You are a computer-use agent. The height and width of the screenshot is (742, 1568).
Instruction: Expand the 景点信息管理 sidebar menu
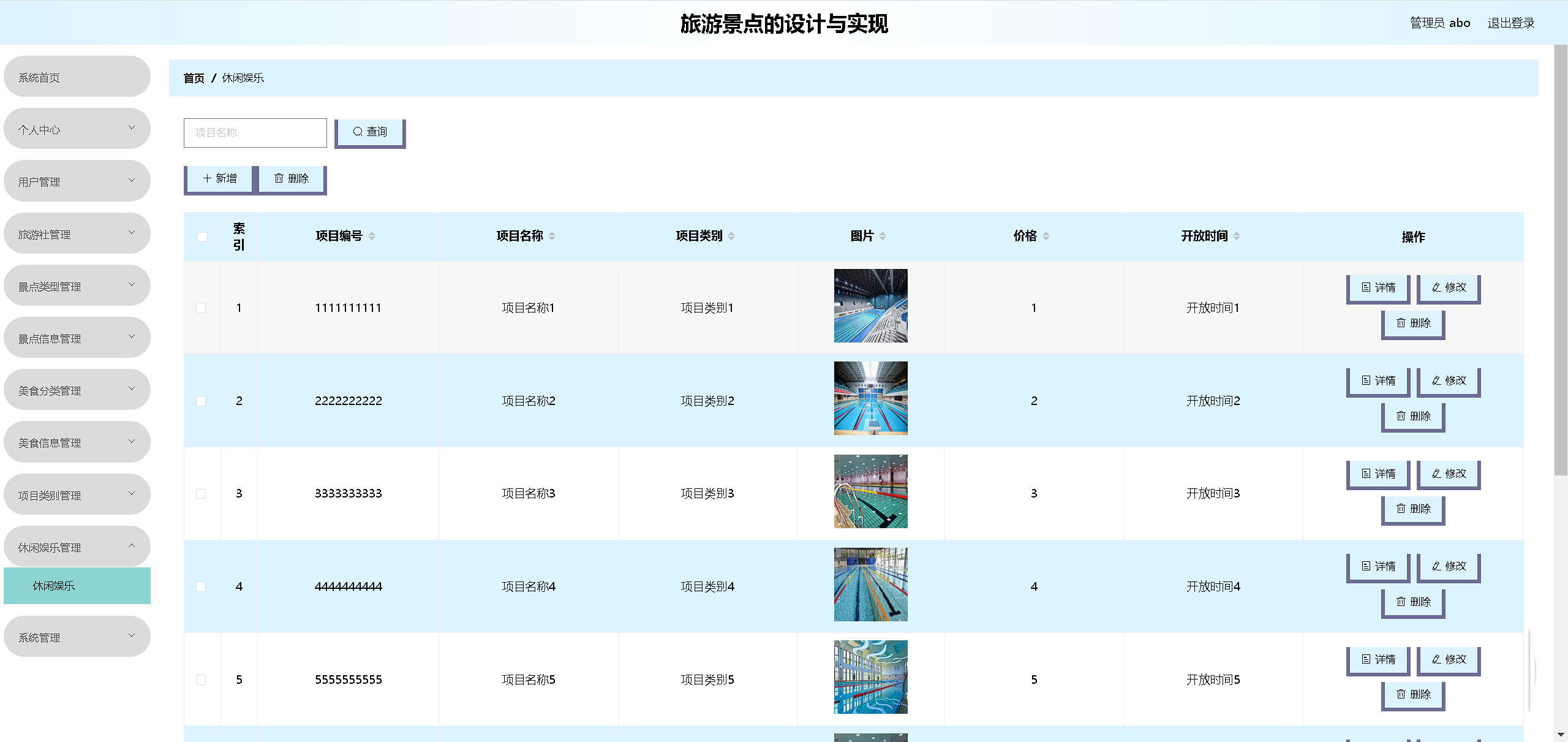(77, 338)
